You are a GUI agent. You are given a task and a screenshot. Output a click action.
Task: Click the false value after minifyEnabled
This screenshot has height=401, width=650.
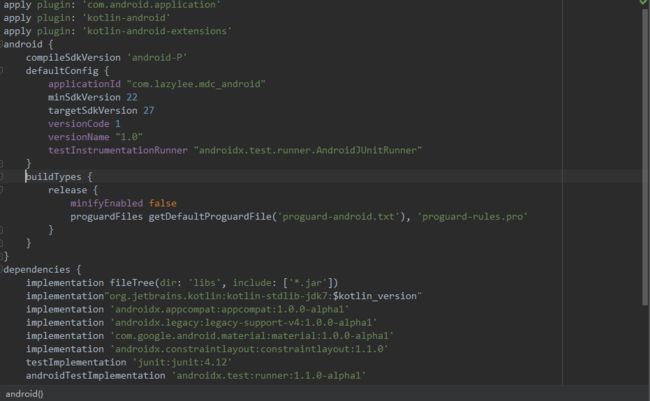162,204
